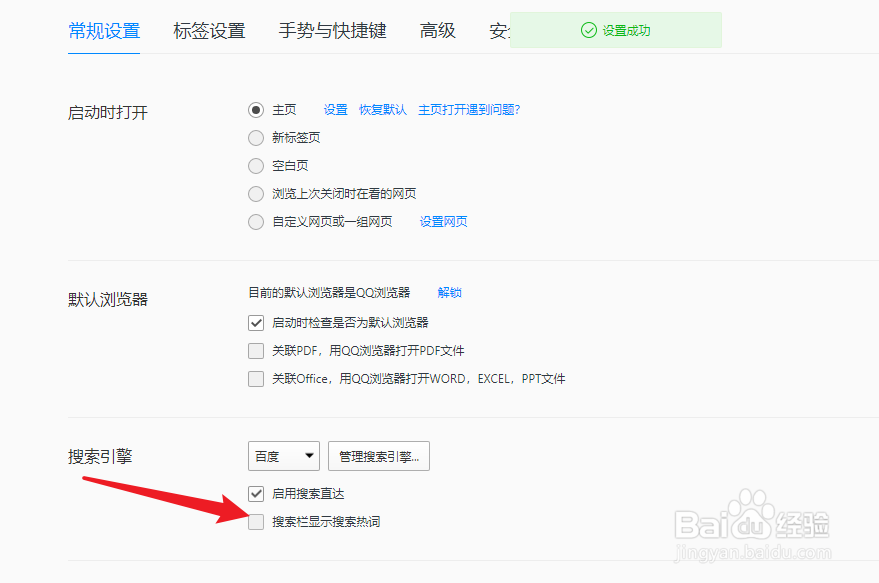The height and width of the screenshot is (583, 879).
Task: Click the 管理搜索引擎... button
Action: (x=379, y=456)
